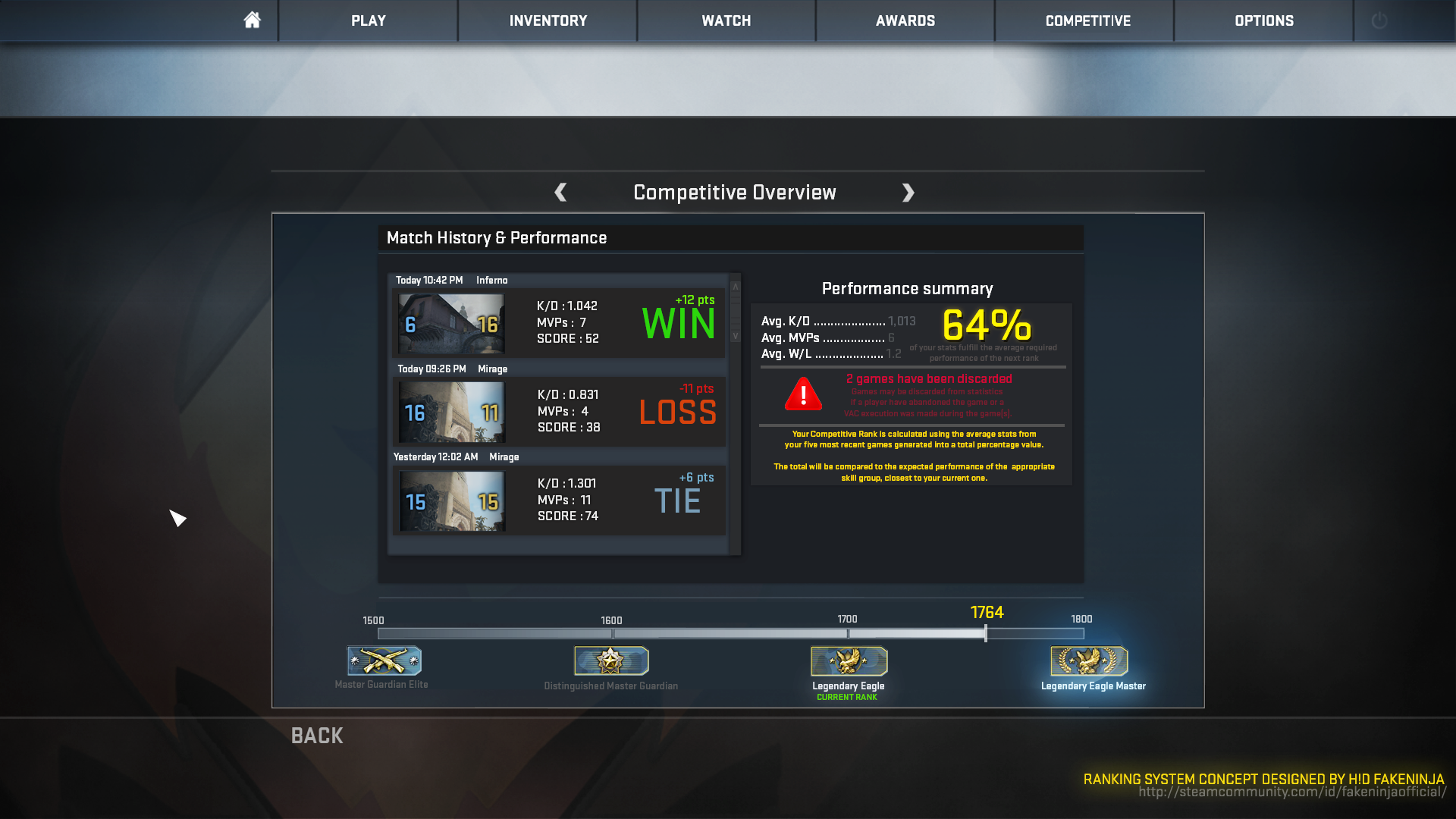The width and height of the screenshot is (1456, 819).
Task: Click the warning triangle icon for discarded games
Action: tap(800, 395)
